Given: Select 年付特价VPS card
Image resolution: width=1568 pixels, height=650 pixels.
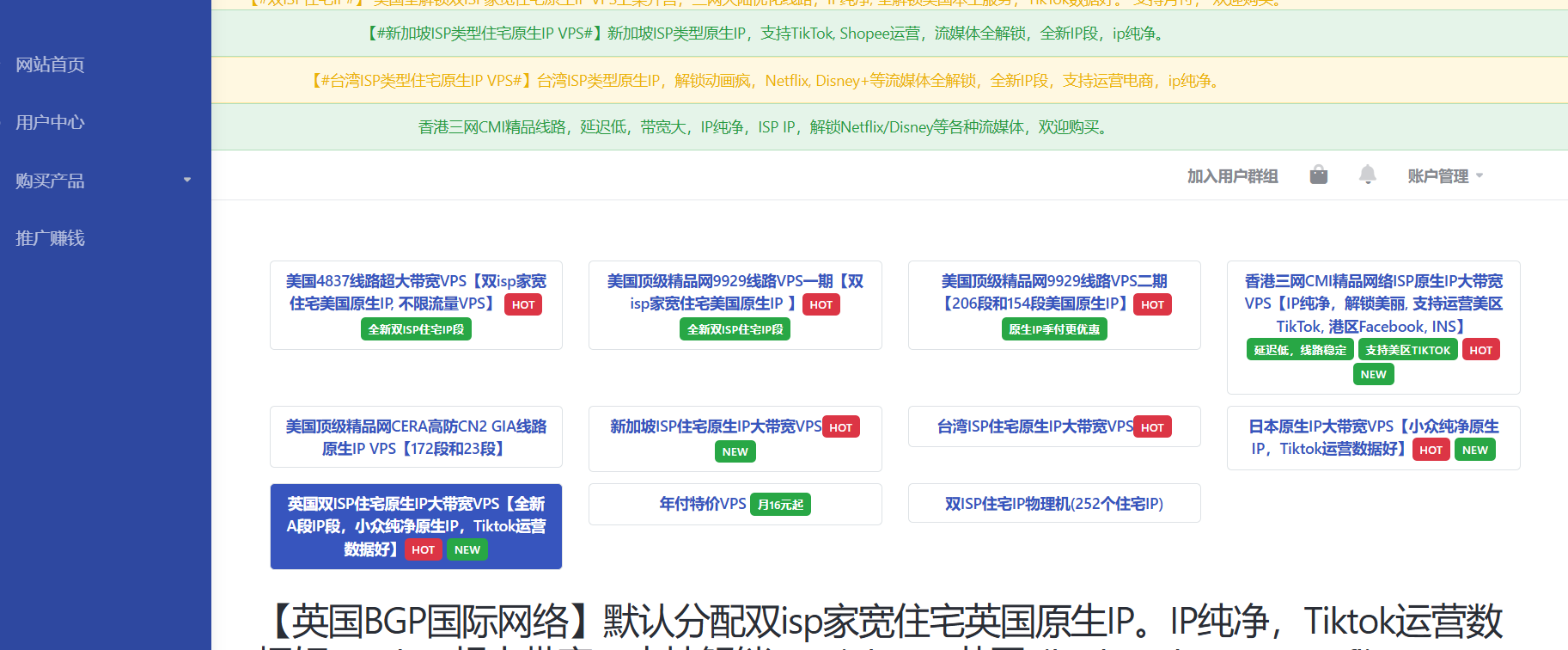Looking at the screenshot, I should [735, 504].
